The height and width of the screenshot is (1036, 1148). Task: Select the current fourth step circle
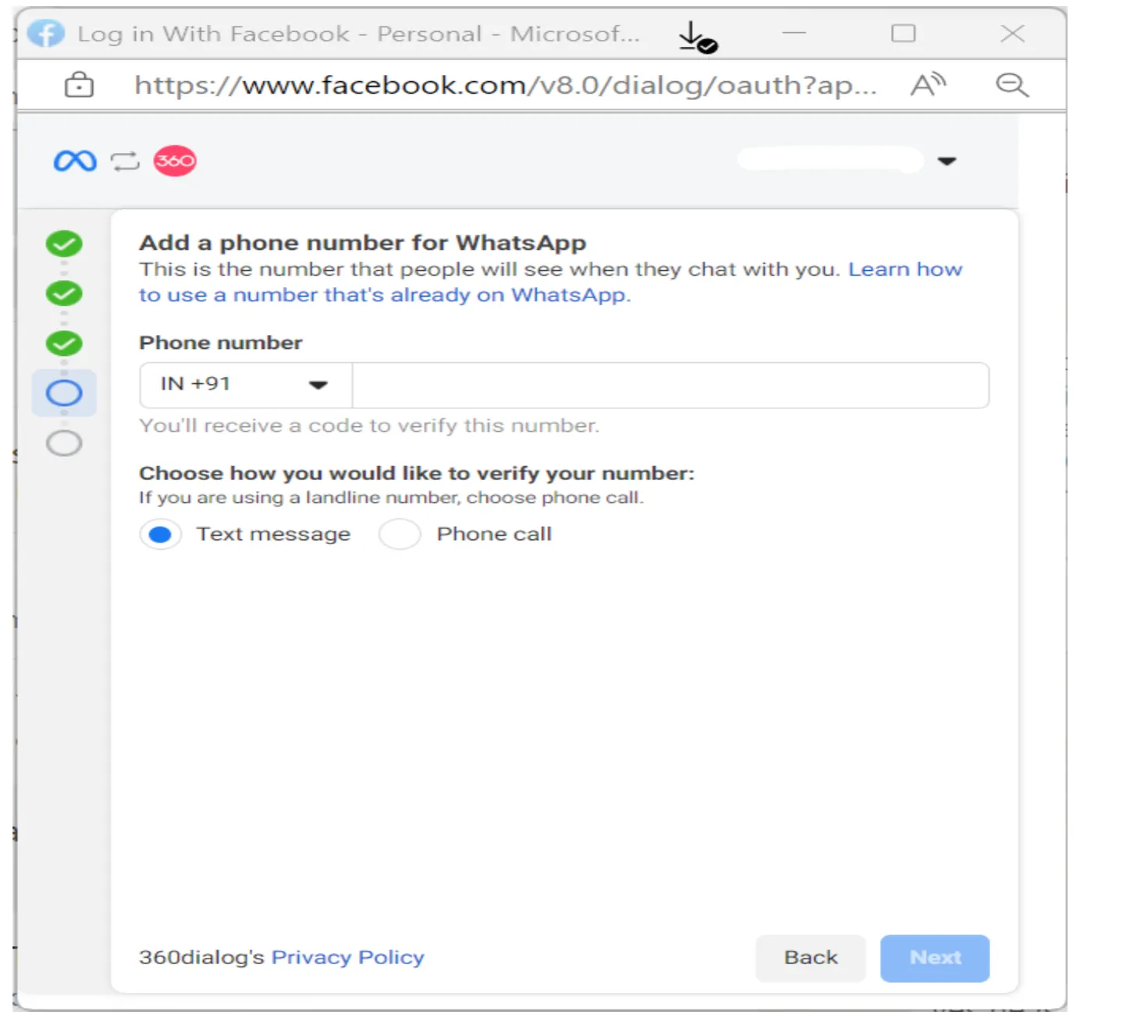click(64, 393)
